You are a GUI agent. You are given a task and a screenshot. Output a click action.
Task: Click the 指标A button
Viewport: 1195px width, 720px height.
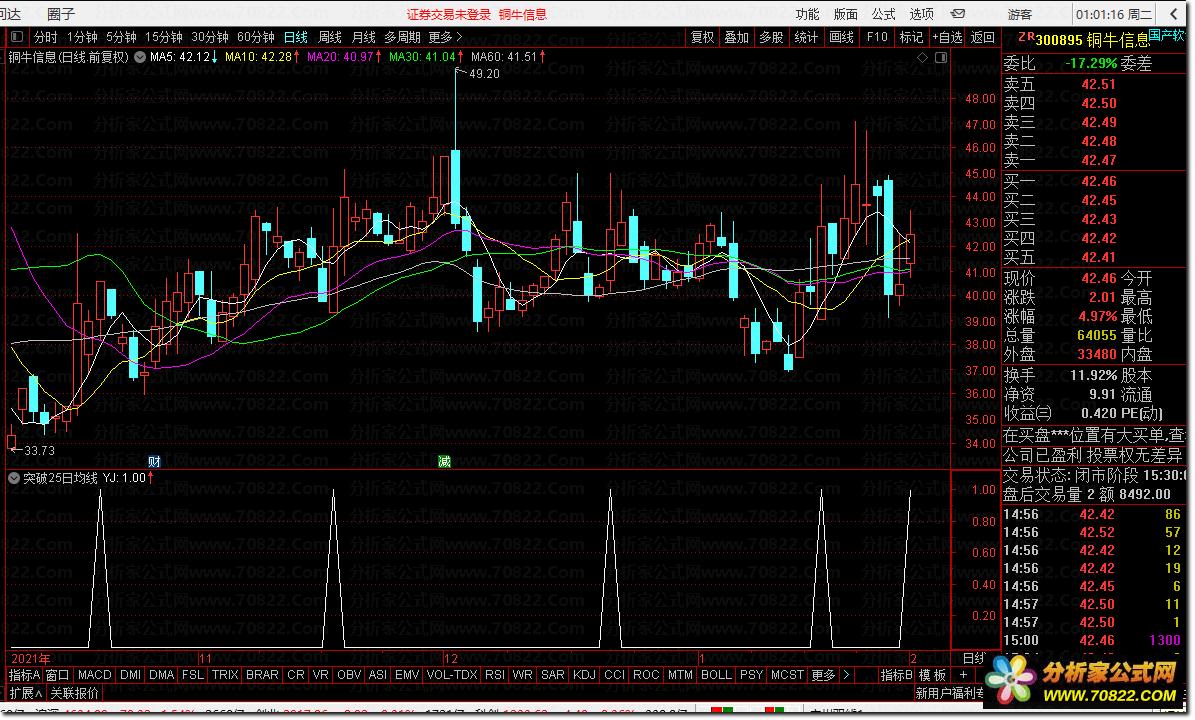(x=24, y=675)
